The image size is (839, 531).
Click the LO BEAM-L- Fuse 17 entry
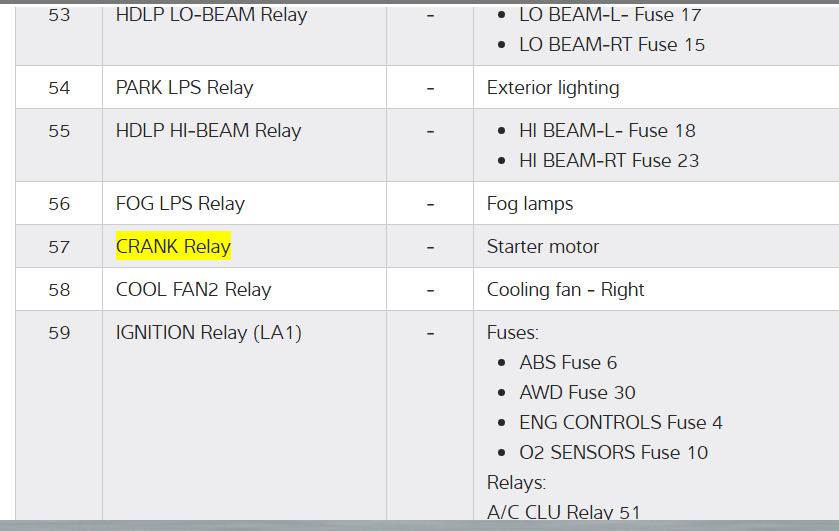pyautogui.click(x=610, y=15)
